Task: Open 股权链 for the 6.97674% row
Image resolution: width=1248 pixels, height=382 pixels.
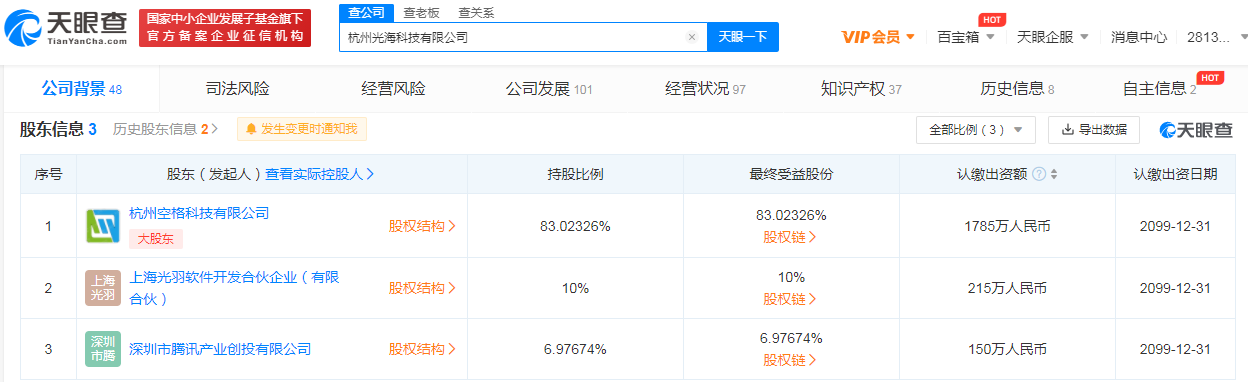Action: (x=790, y=360)
